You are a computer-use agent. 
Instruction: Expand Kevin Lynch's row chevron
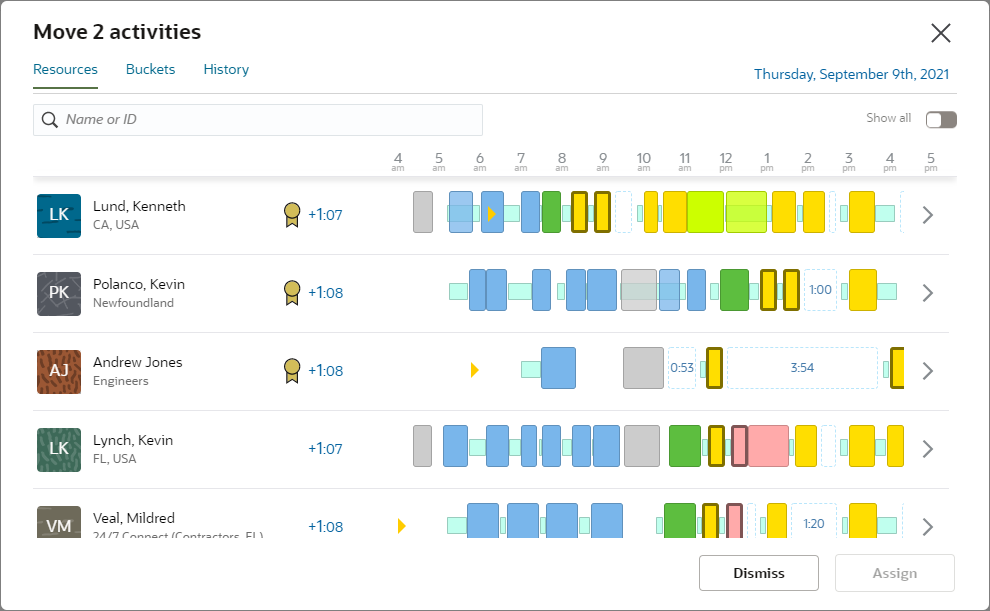pyautogui.click(x=927, y=449)
